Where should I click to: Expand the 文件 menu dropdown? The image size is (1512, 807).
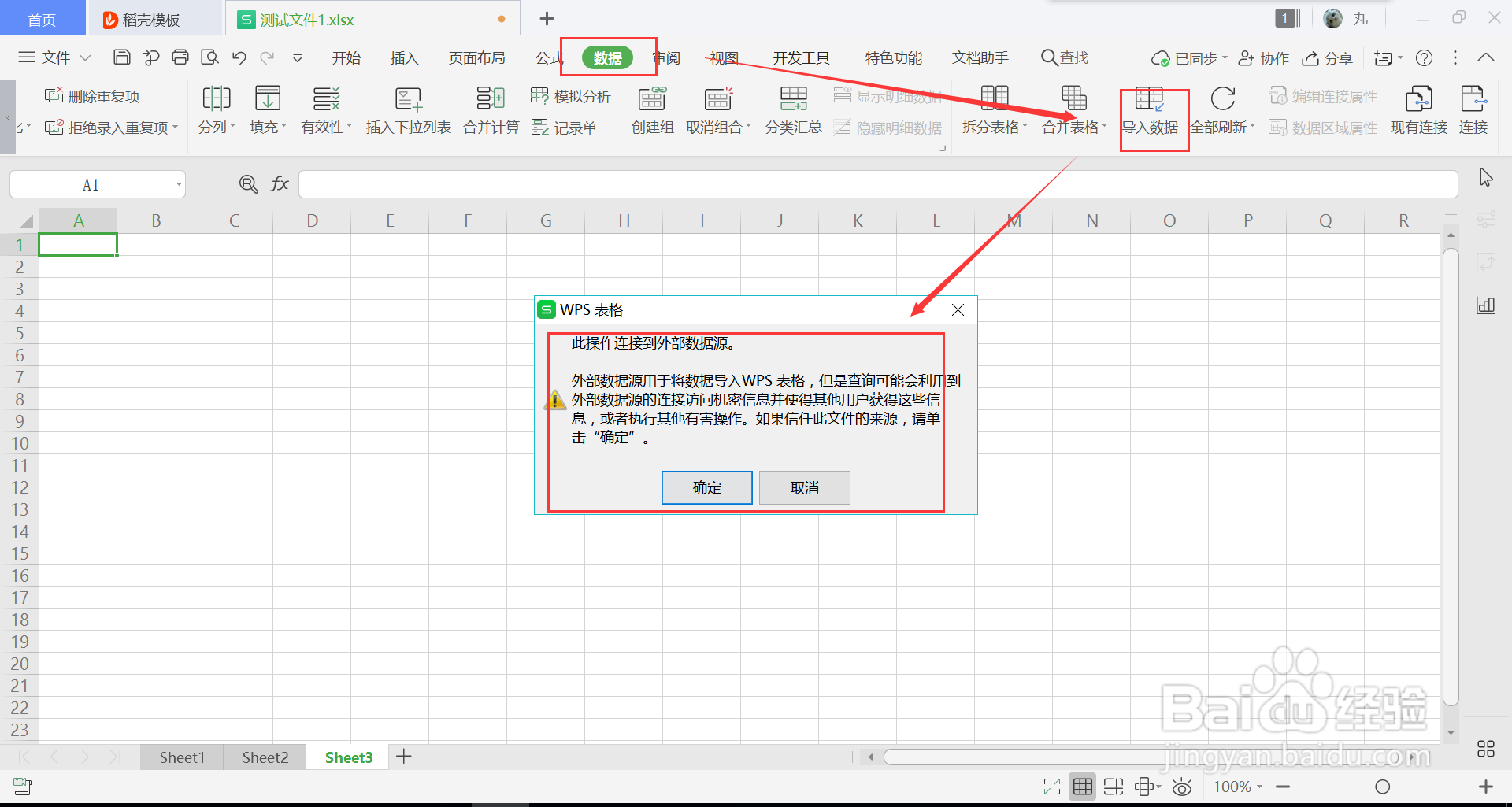click(54, 57)
